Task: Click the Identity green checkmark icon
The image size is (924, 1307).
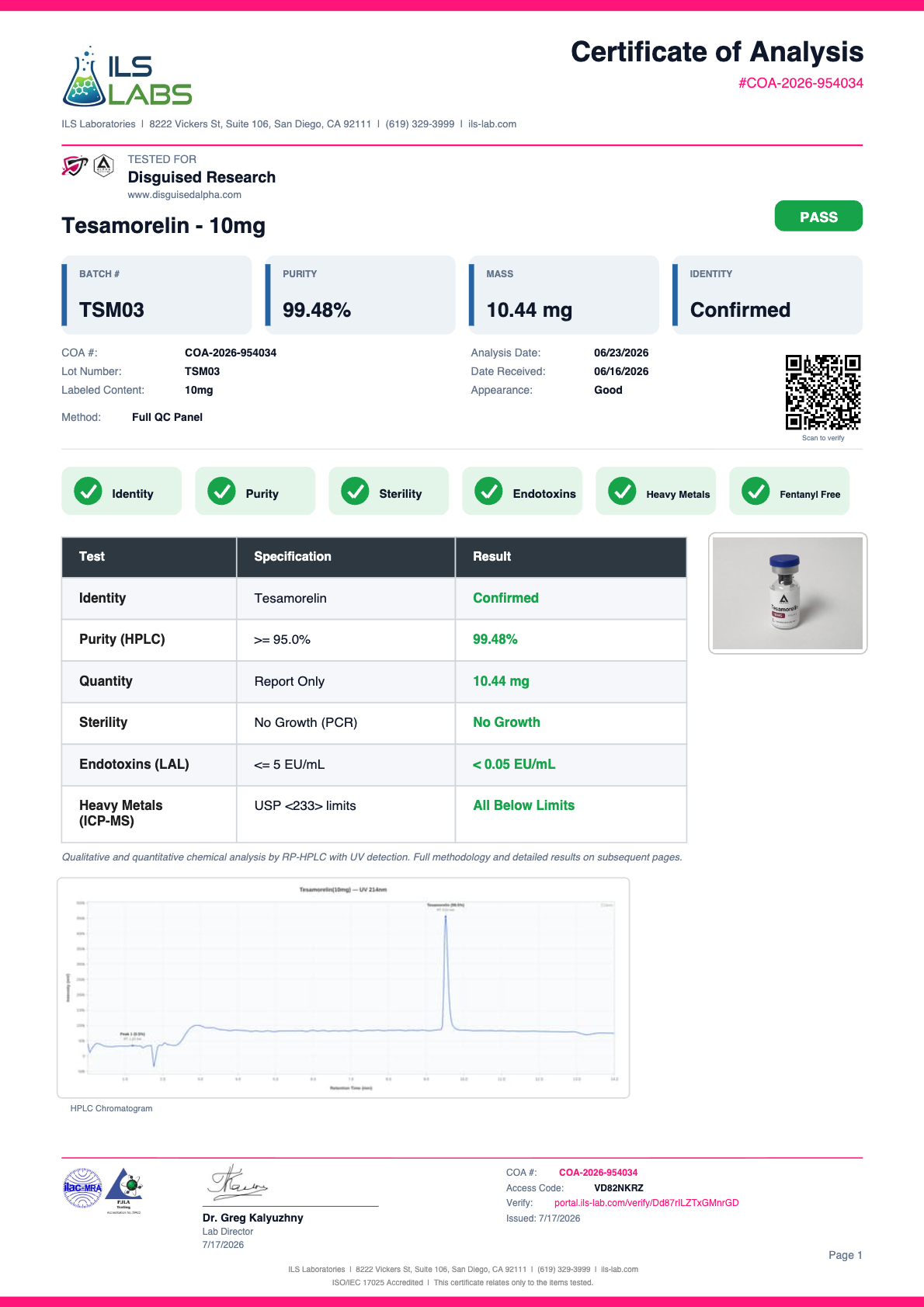Action: coord(88,491)
